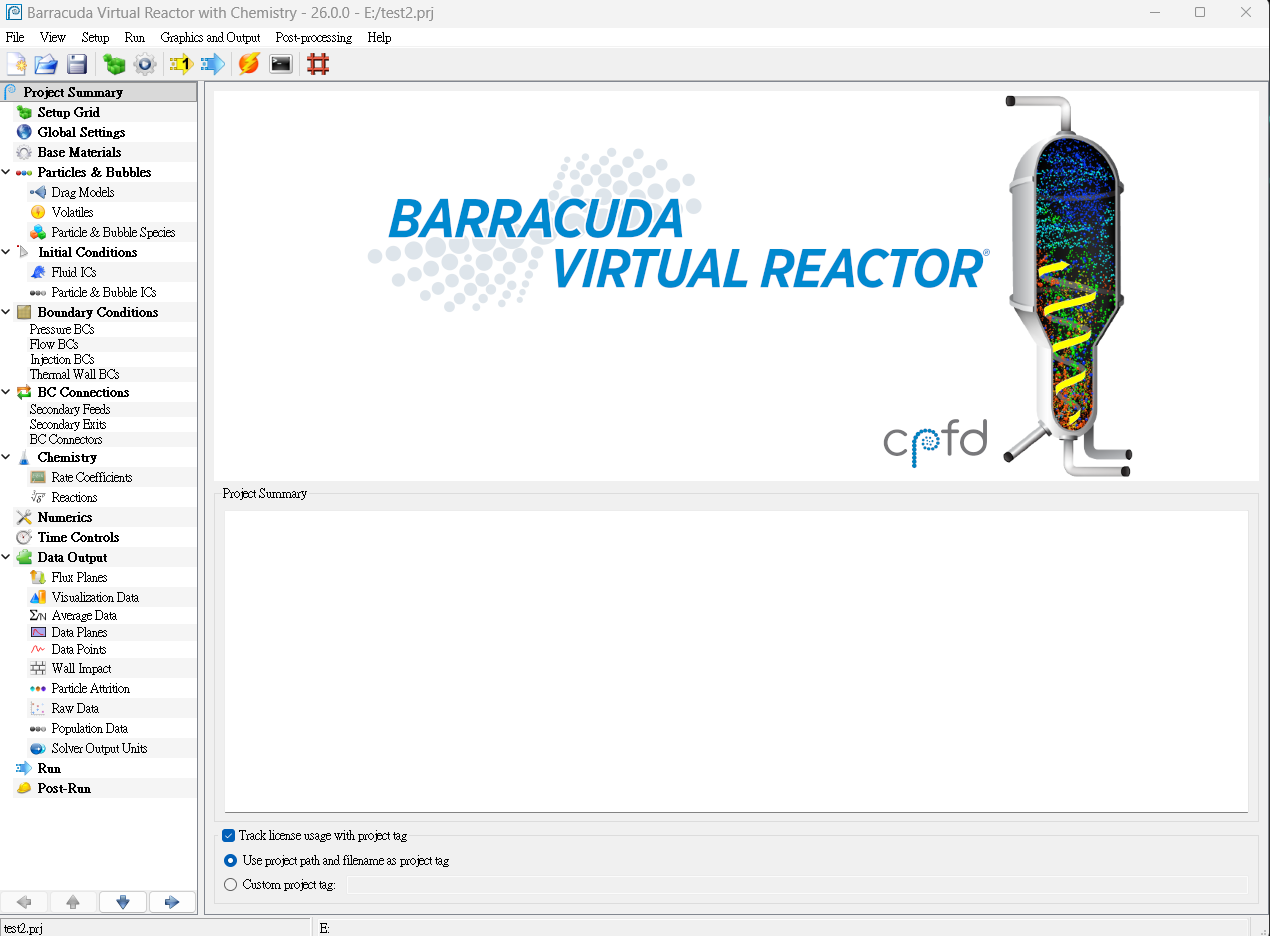Open the Run menu in menu bar
The image size is (1270, 936).
[x=135, y=37]
